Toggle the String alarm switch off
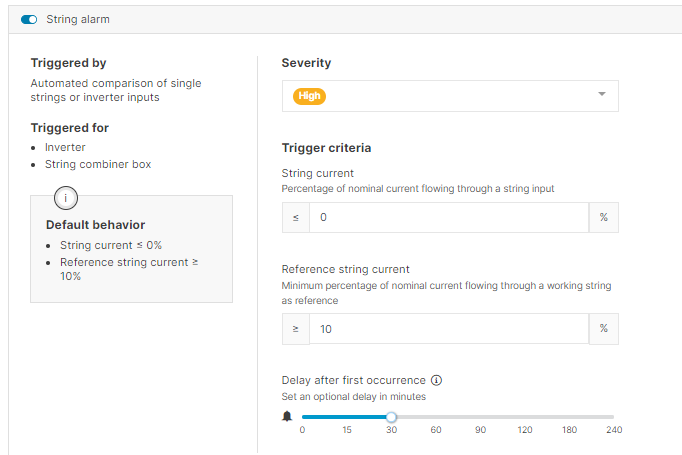Viewport: 682px width, 455px height. point(29,19)
